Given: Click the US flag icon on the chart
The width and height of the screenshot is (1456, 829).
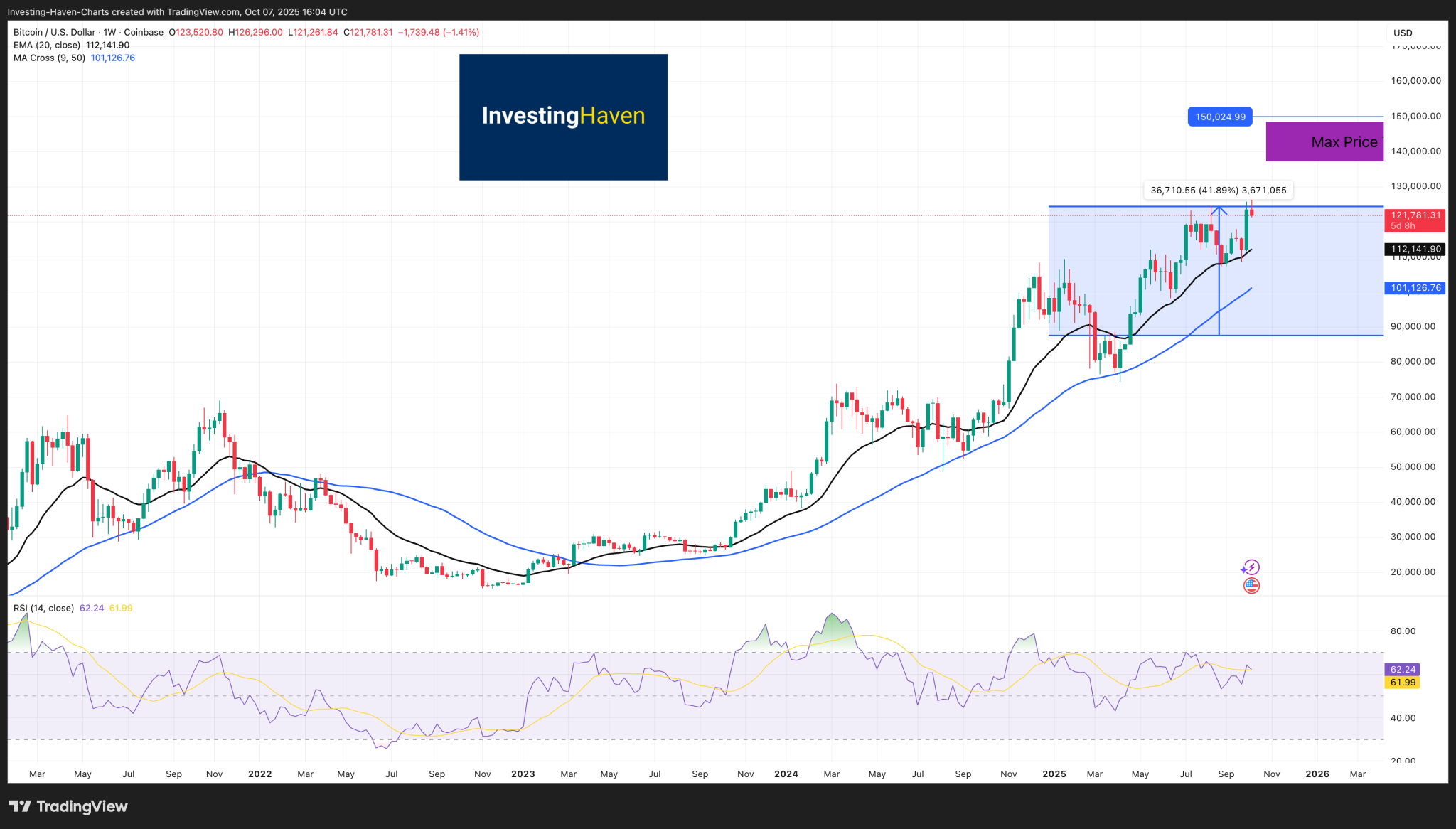Looking at the screenshot, I should (1251, 586).
